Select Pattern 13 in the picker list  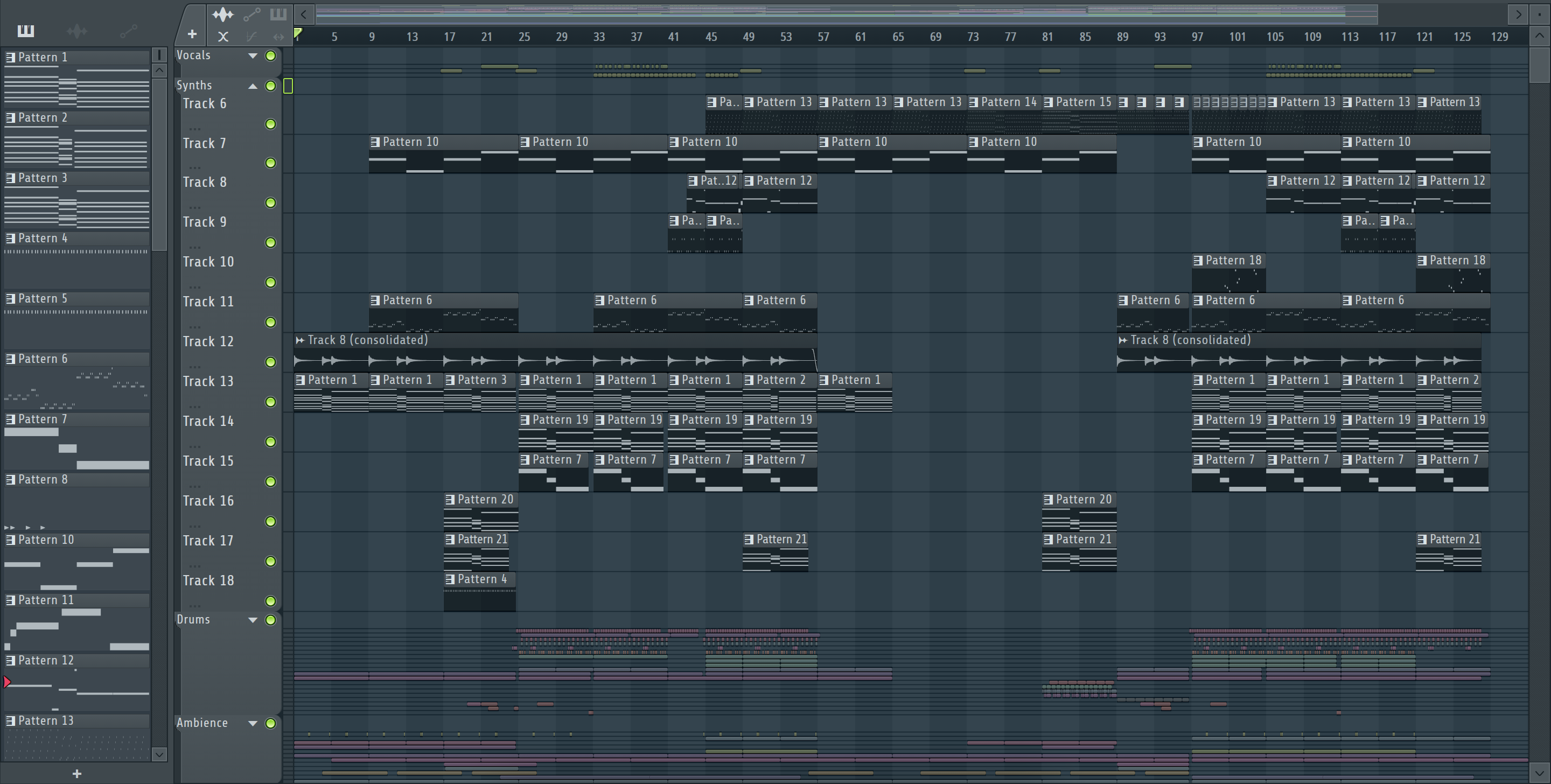tap(76, 721)
